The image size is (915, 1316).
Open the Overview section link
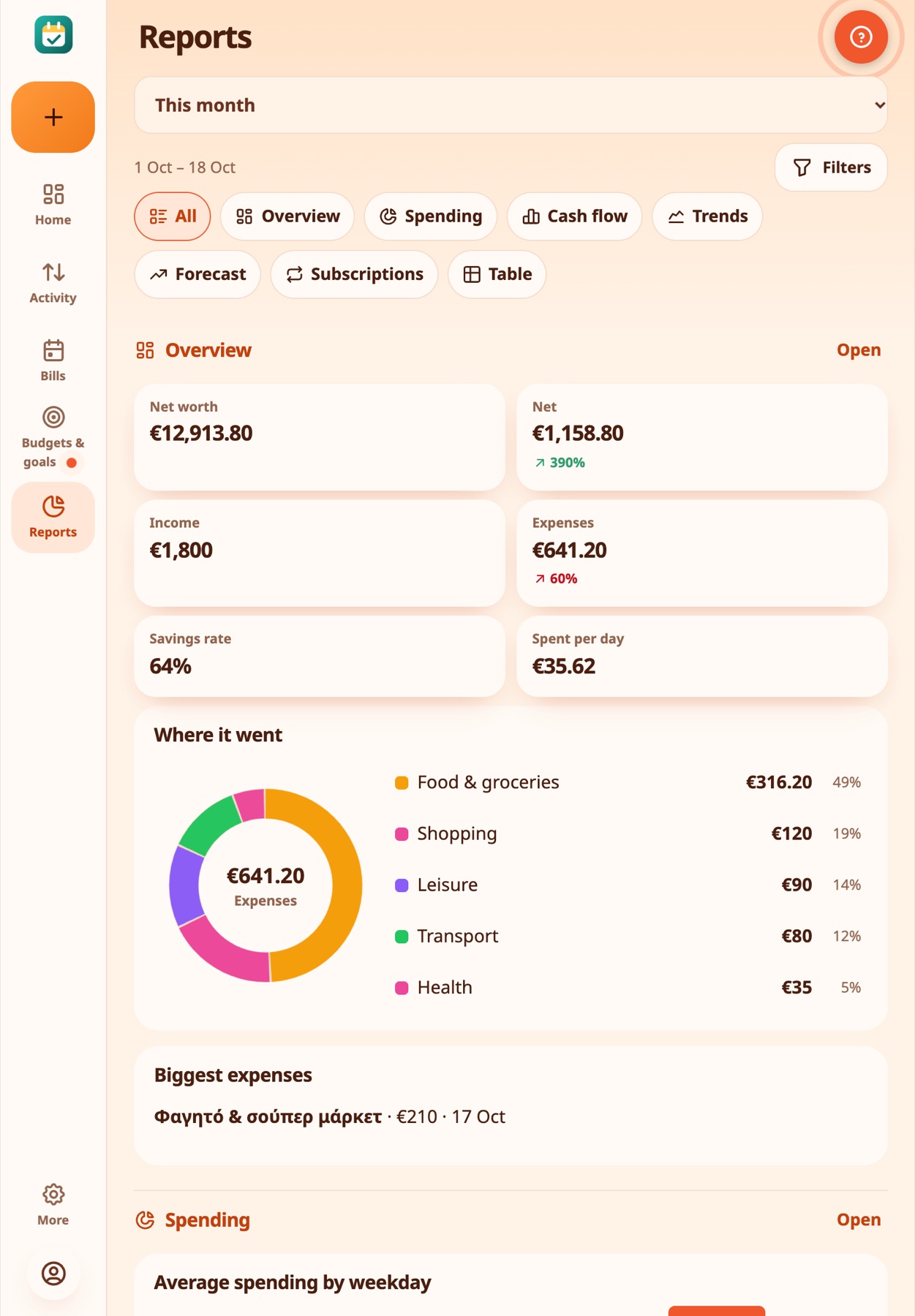[x=859, y=350]
